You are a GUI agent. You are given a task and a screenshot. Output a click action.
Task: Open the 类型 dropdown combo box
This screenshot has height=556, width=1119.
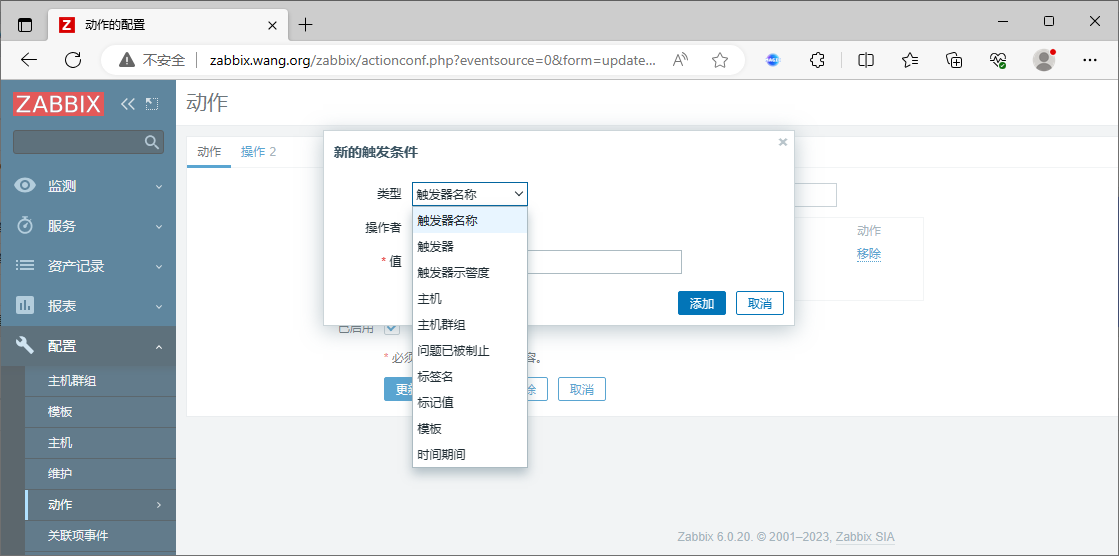[470, 194]
